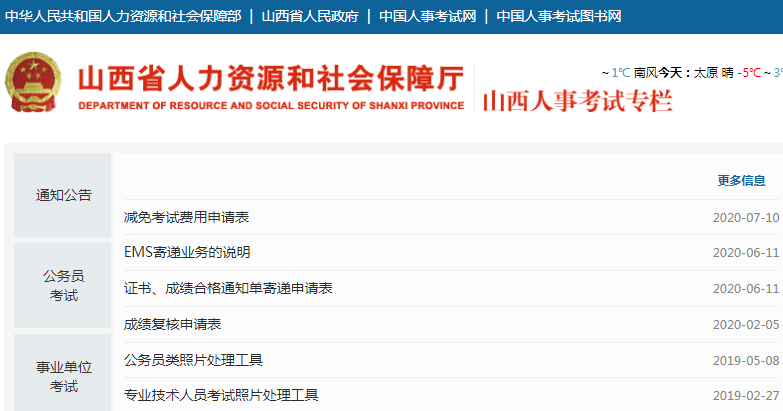Switch to 公务员考试 sidebar tab

(63, 285)
